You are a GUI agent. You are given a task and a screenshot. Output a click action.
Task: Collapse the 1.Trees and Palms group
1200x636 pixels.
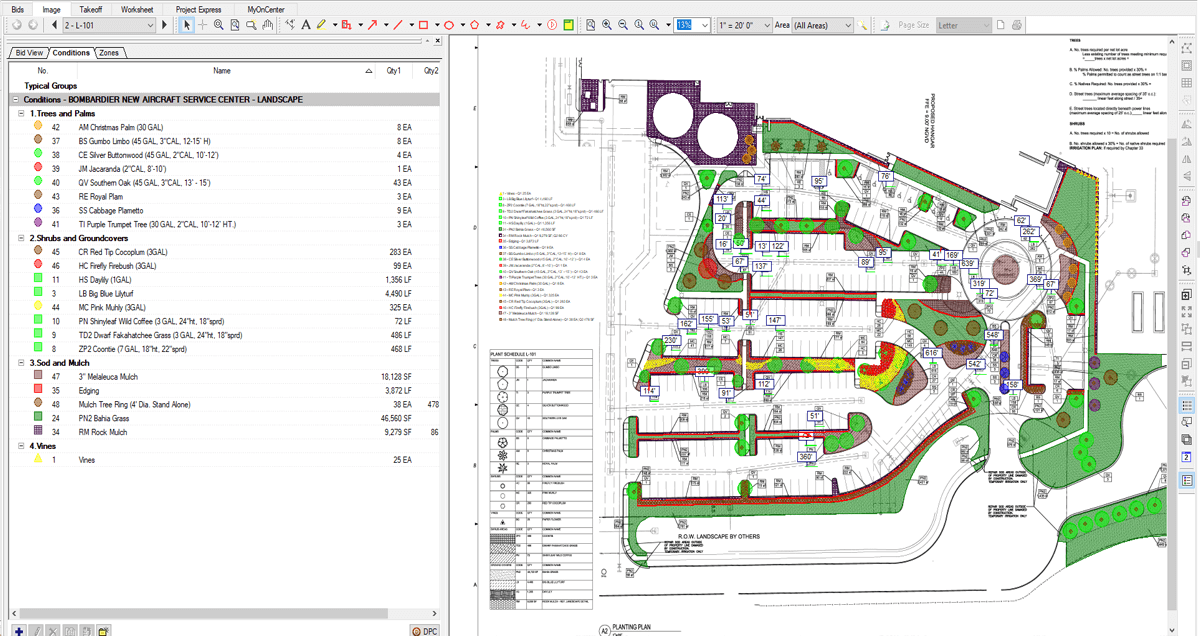point(21,114)
